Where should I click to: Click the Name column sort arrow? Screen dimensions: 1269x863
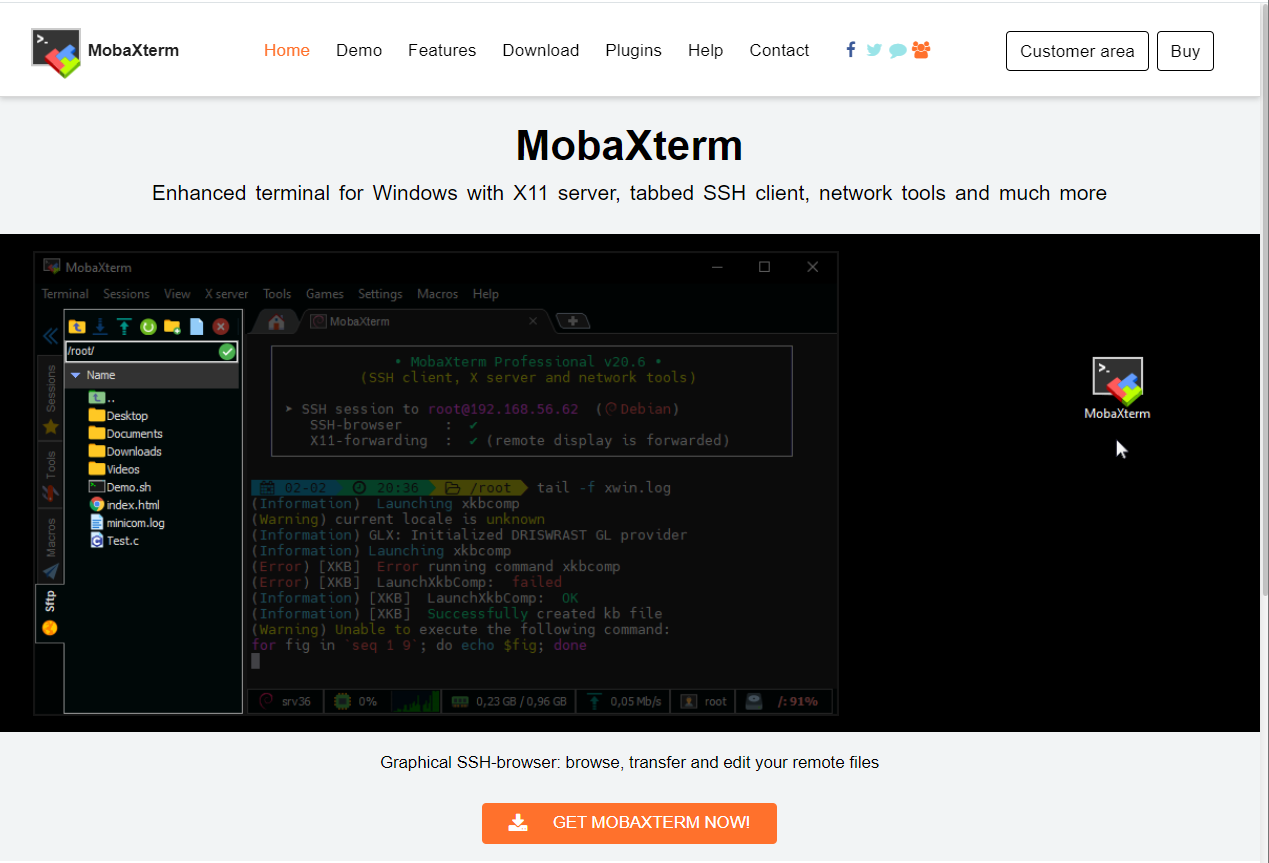coord(75,375)
